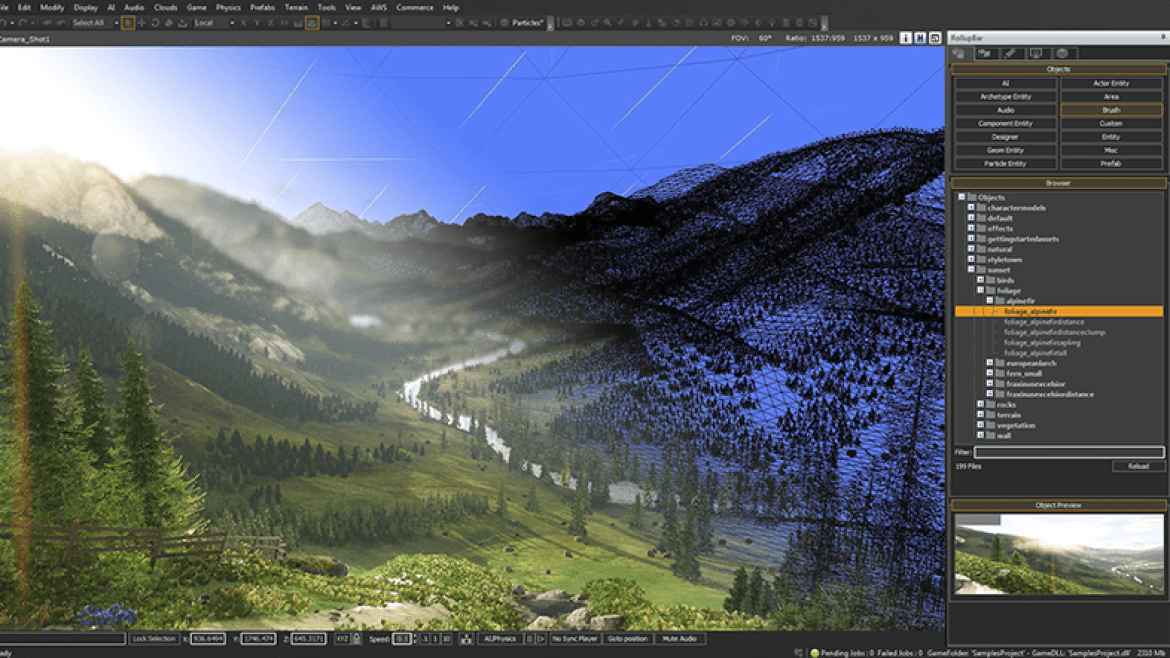Click the terrain collision icon beside speed
The image size is (1170, 658).
[x=466, y=639]
